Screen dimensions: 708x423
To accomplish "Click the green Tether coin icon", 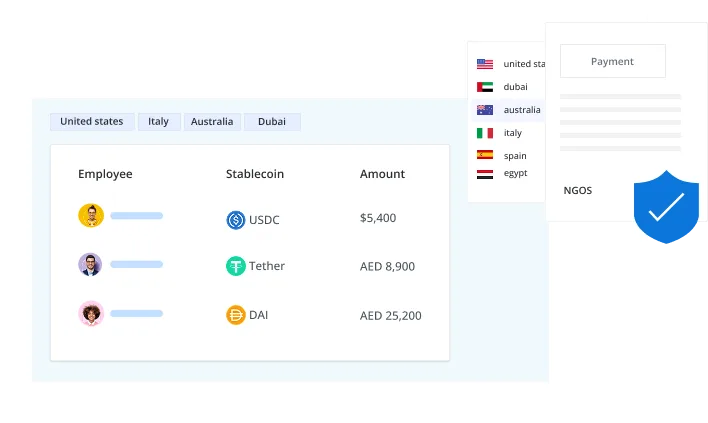I will point(236,266).
